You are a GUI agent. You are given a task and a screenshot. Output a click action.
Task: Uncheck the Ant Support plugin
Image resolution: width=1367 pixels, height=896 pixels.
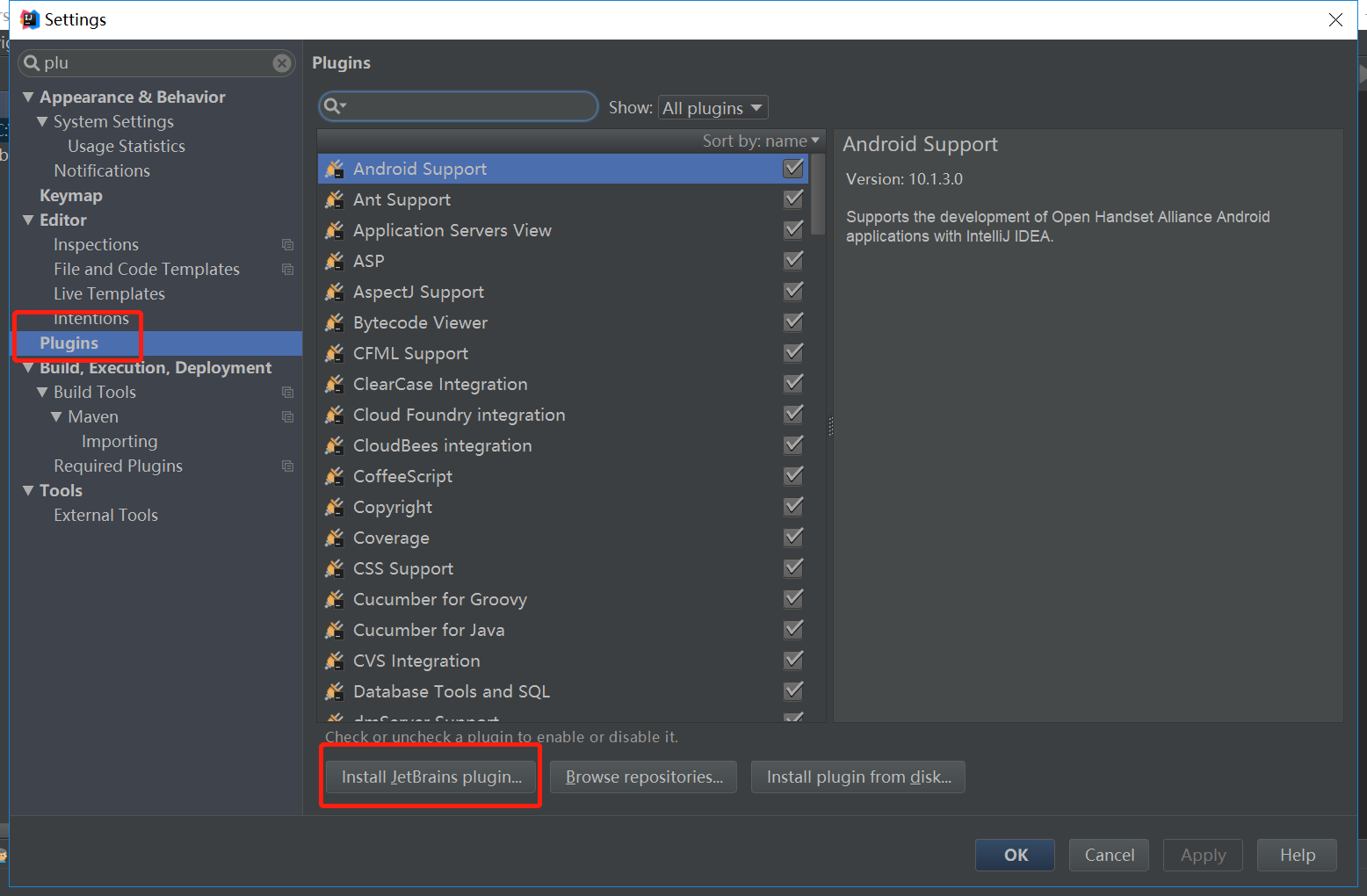pyautogui.click(x=793, y=199)
